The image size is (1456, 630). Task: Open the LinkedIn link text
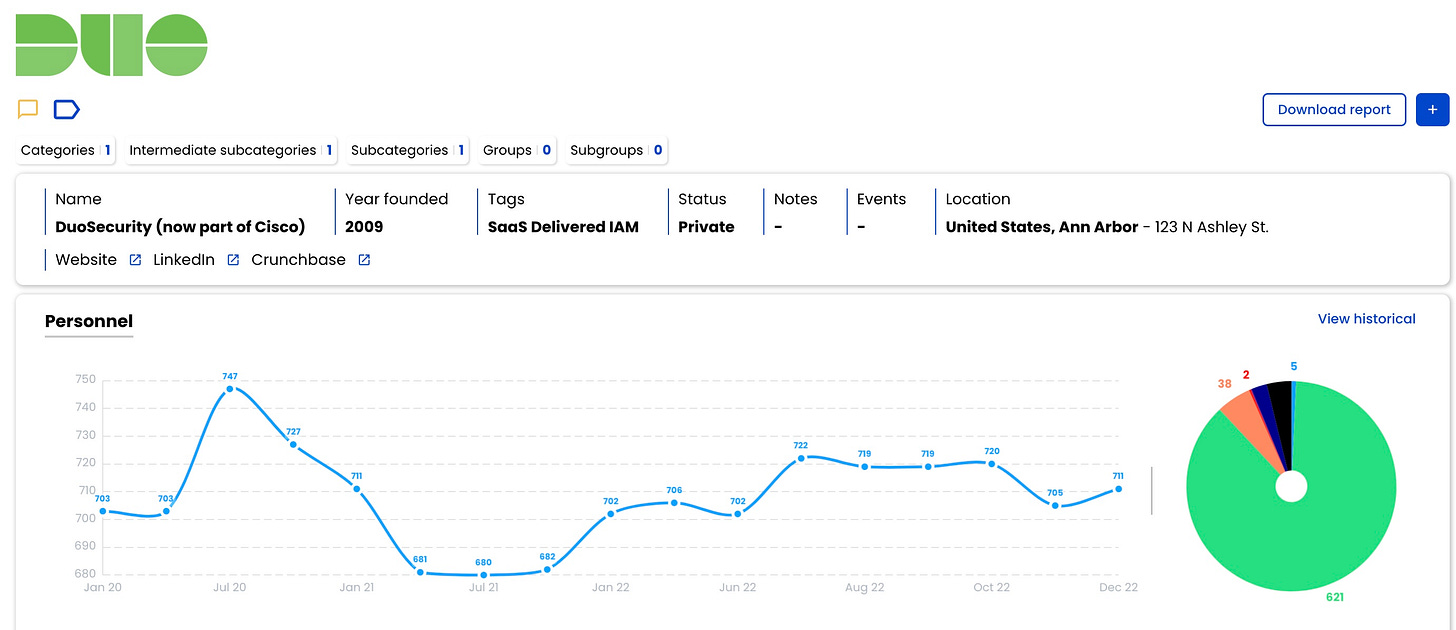(184, 260)
